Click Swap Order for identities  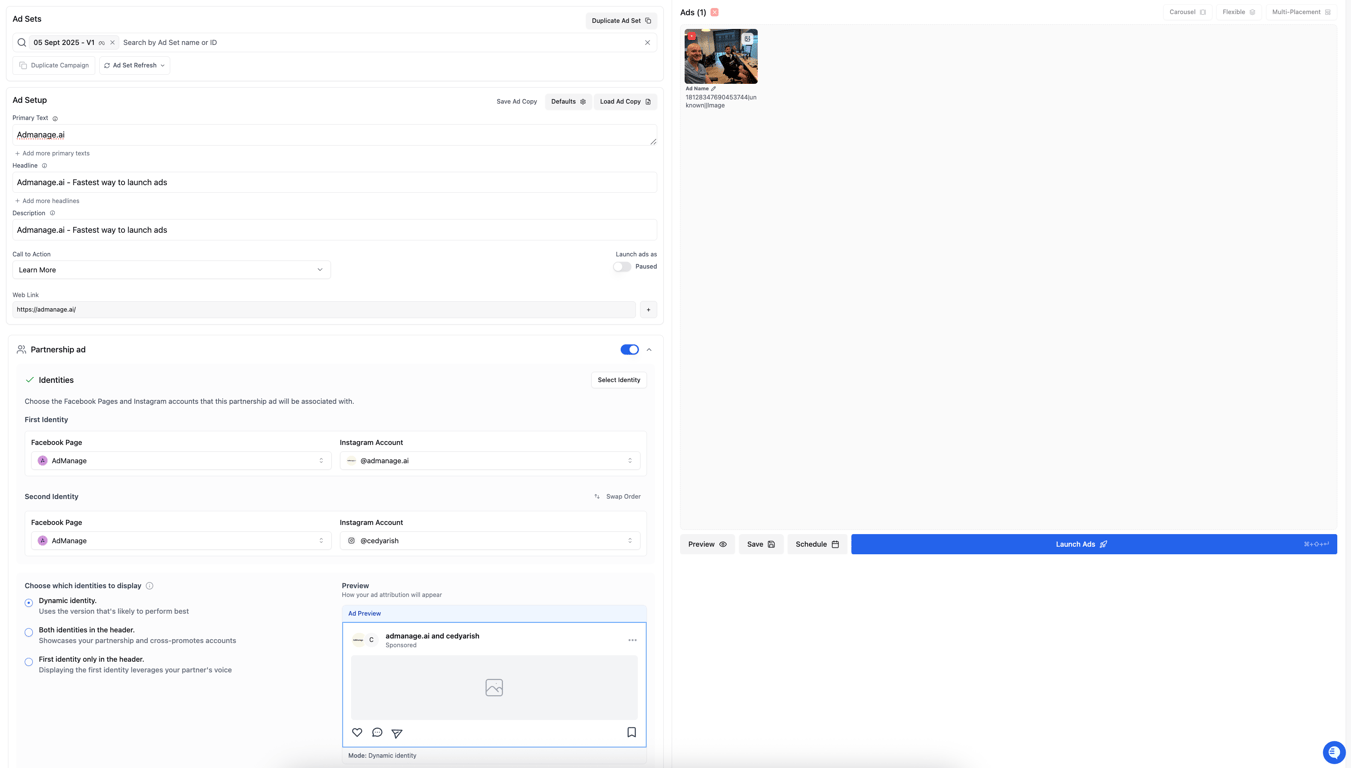[x=617, y=497]
